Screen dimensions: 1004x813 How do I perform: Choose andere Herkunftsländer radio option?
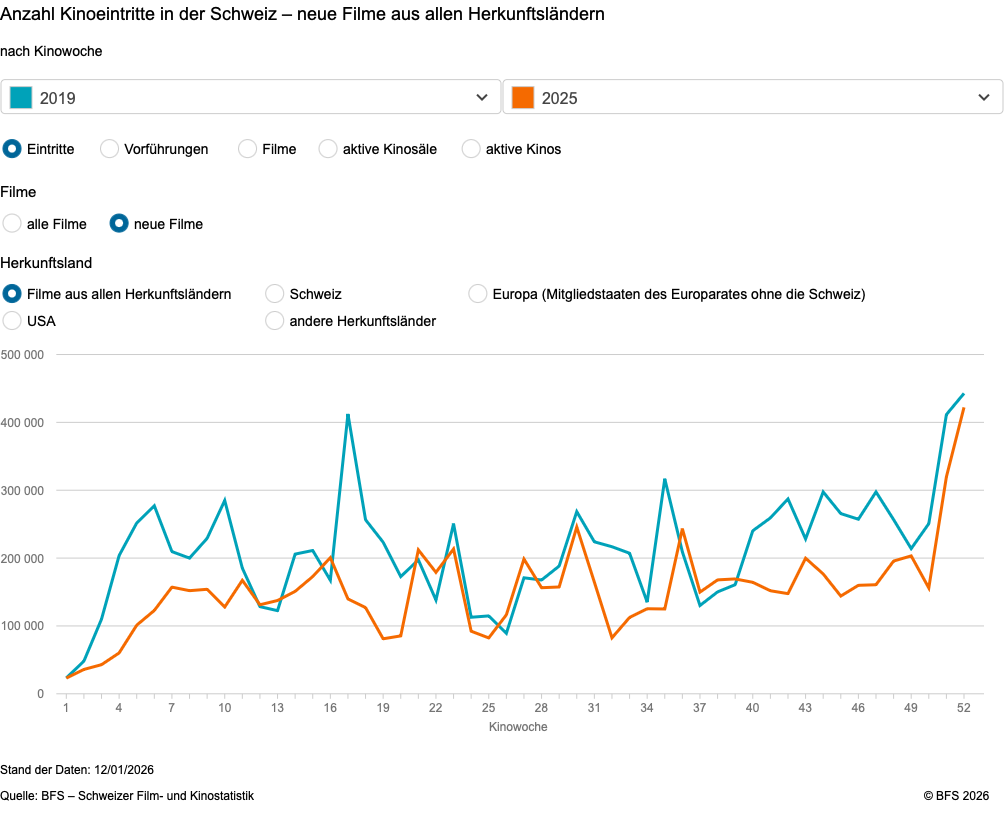[274, 321]
